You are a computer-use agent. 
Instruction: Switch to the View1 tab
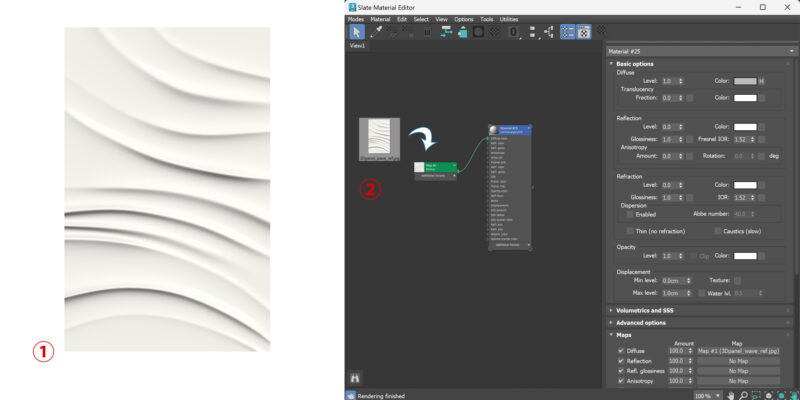point(357,45)
